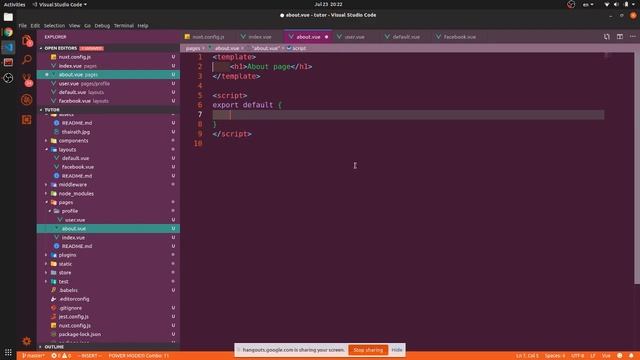
Task: Click the split editor icon
Action: point(620,37)
